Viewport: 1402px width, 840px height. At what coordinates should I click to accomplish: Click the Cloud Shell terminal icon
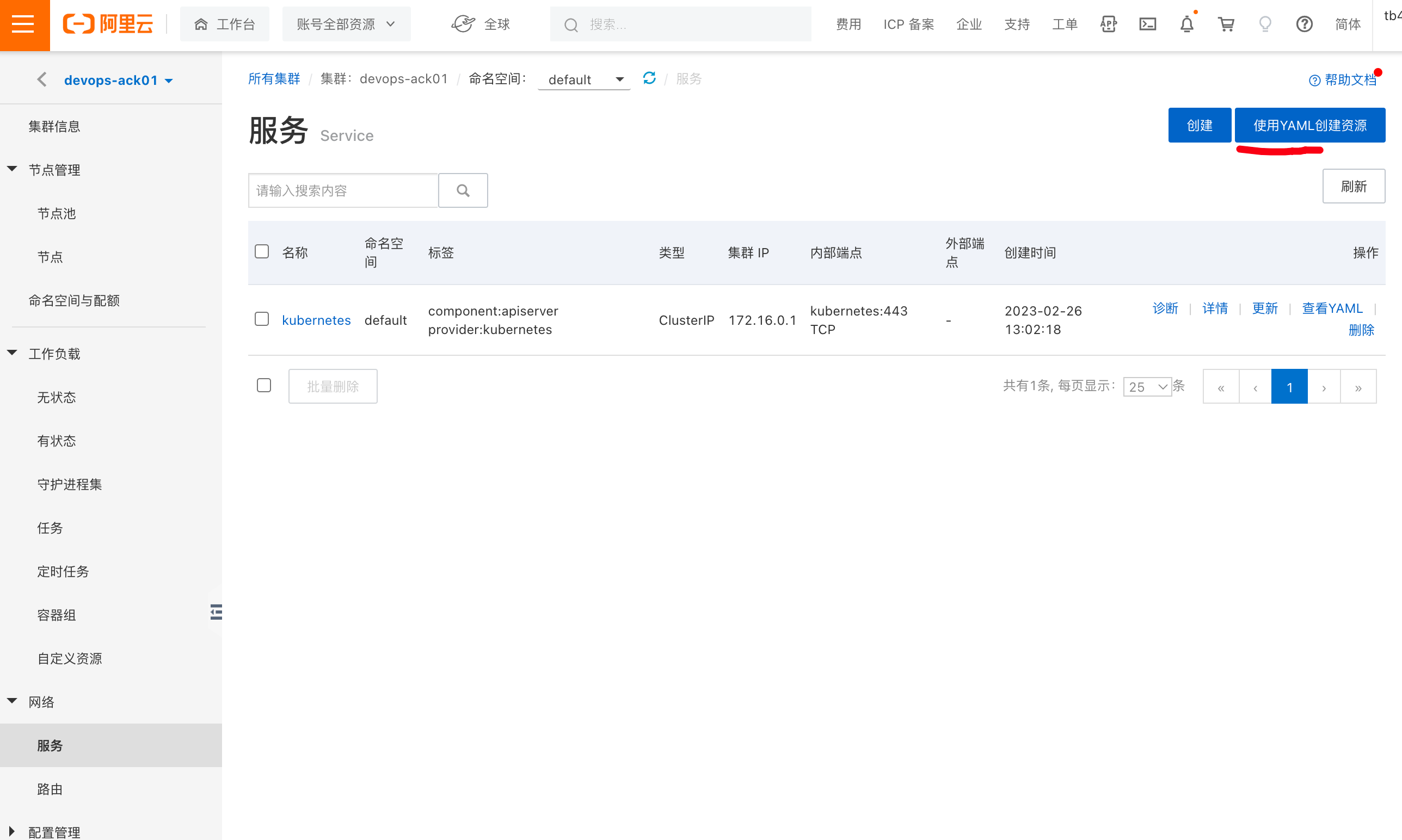point(1148,24)
